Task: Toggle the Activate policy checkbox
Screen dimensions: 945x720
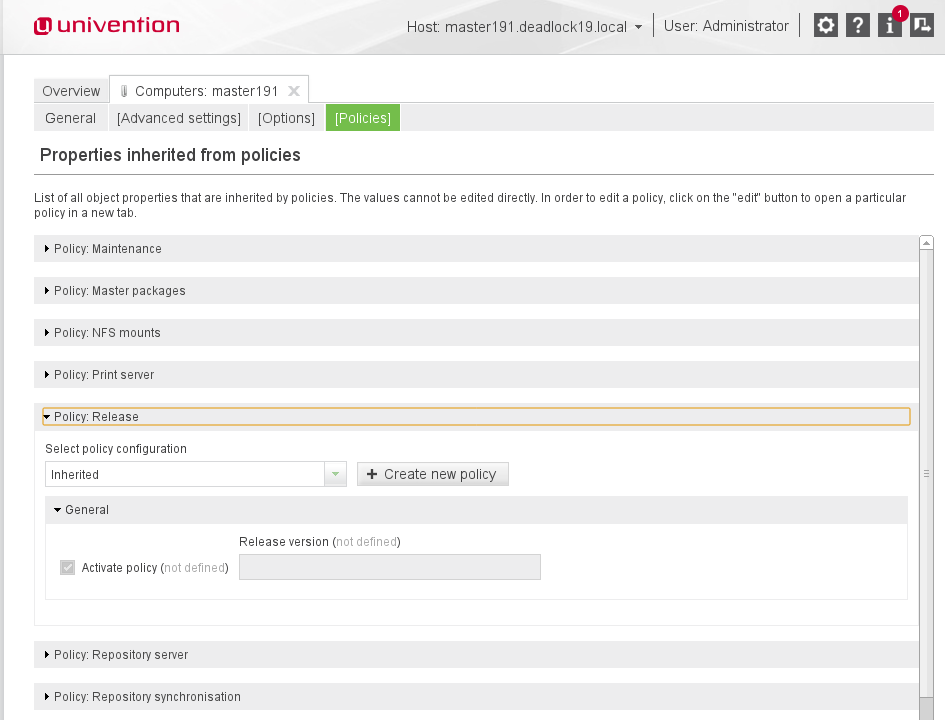Action: (x=68, y=568)
